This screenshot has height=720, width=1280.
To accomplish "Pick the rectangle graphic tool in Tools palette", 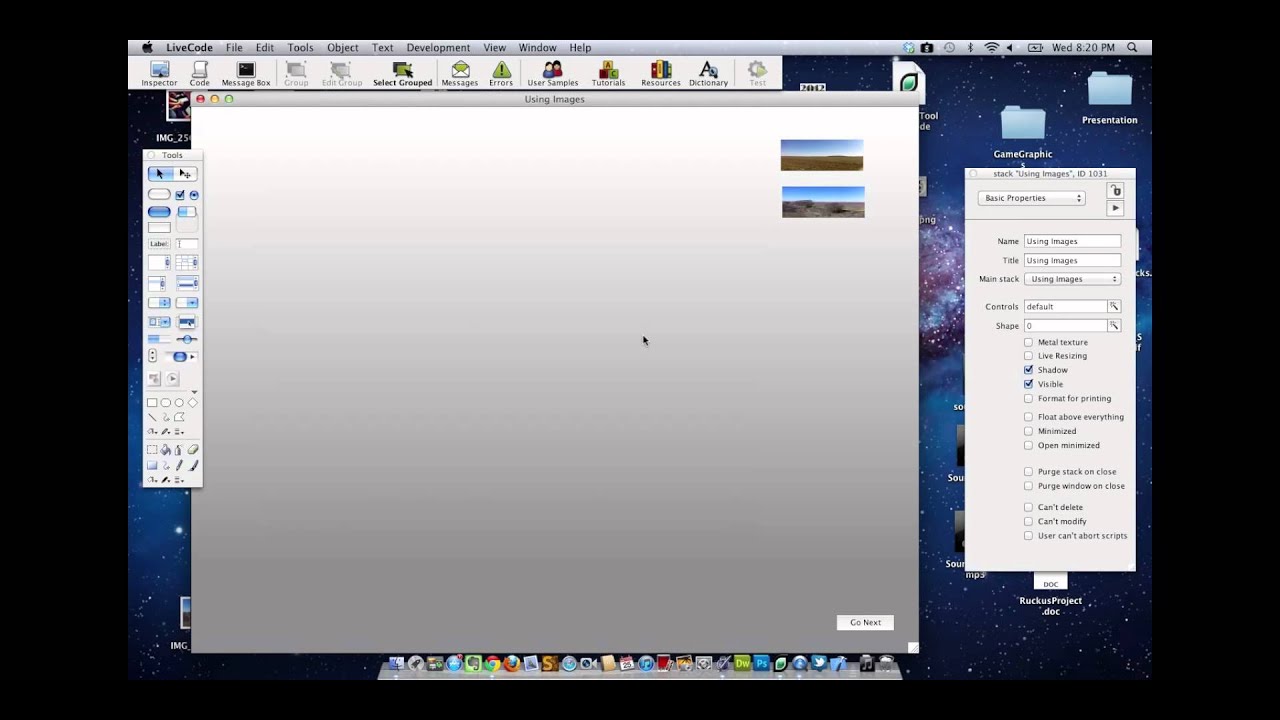I will click(x=152, y=403).
